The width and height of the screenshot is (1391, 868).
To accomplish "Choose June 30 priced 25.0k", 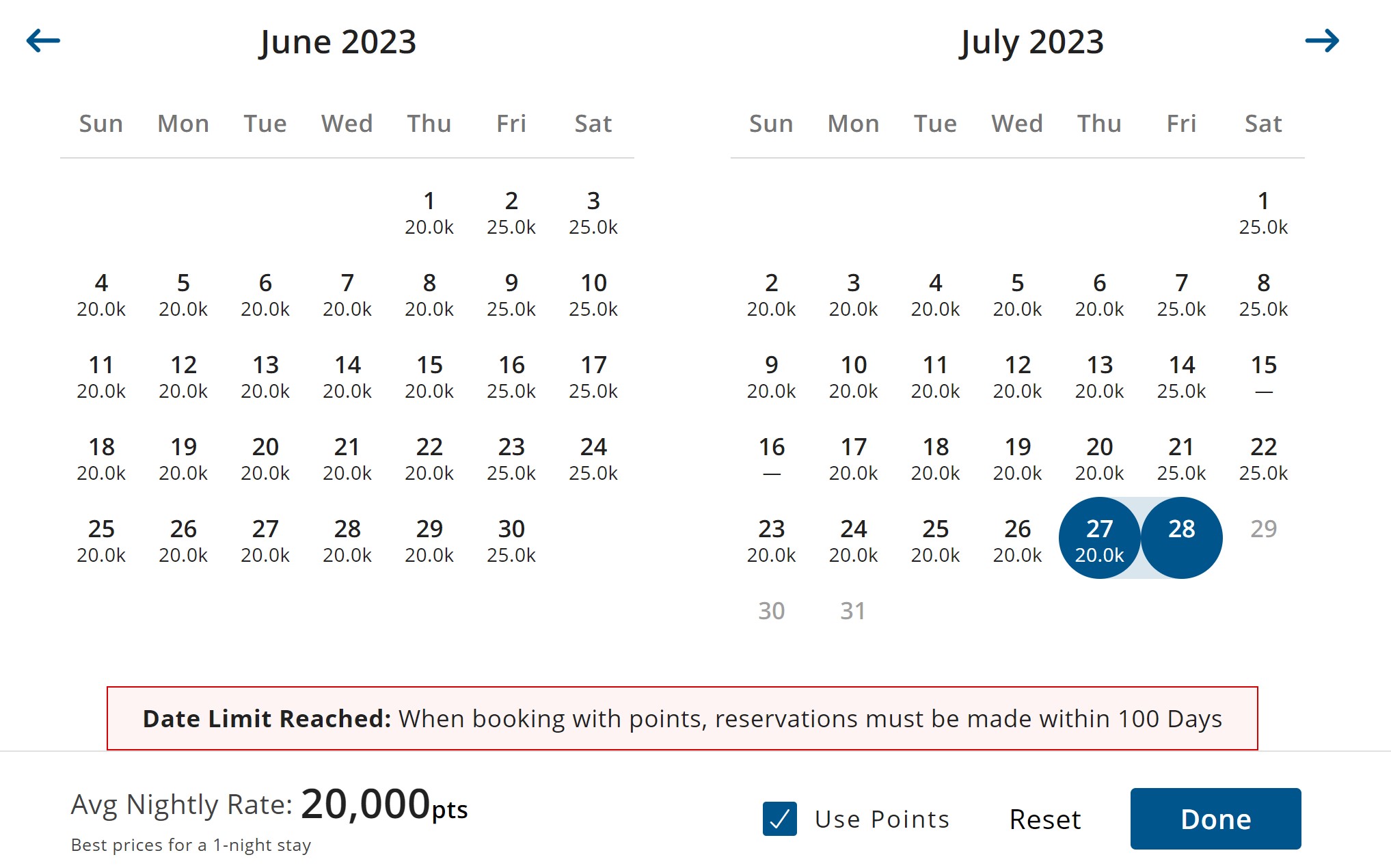I will pos(511,541).
